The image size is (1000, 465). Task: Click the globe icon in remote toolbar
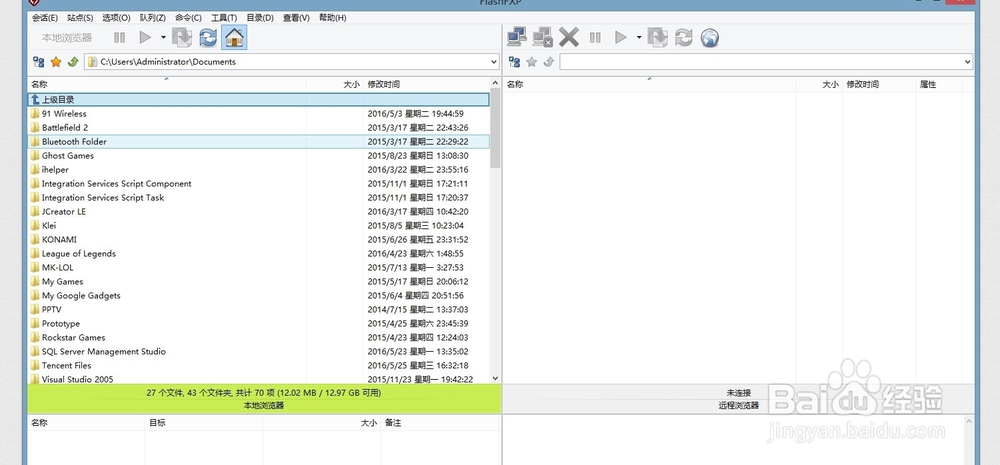coord(710,38)
